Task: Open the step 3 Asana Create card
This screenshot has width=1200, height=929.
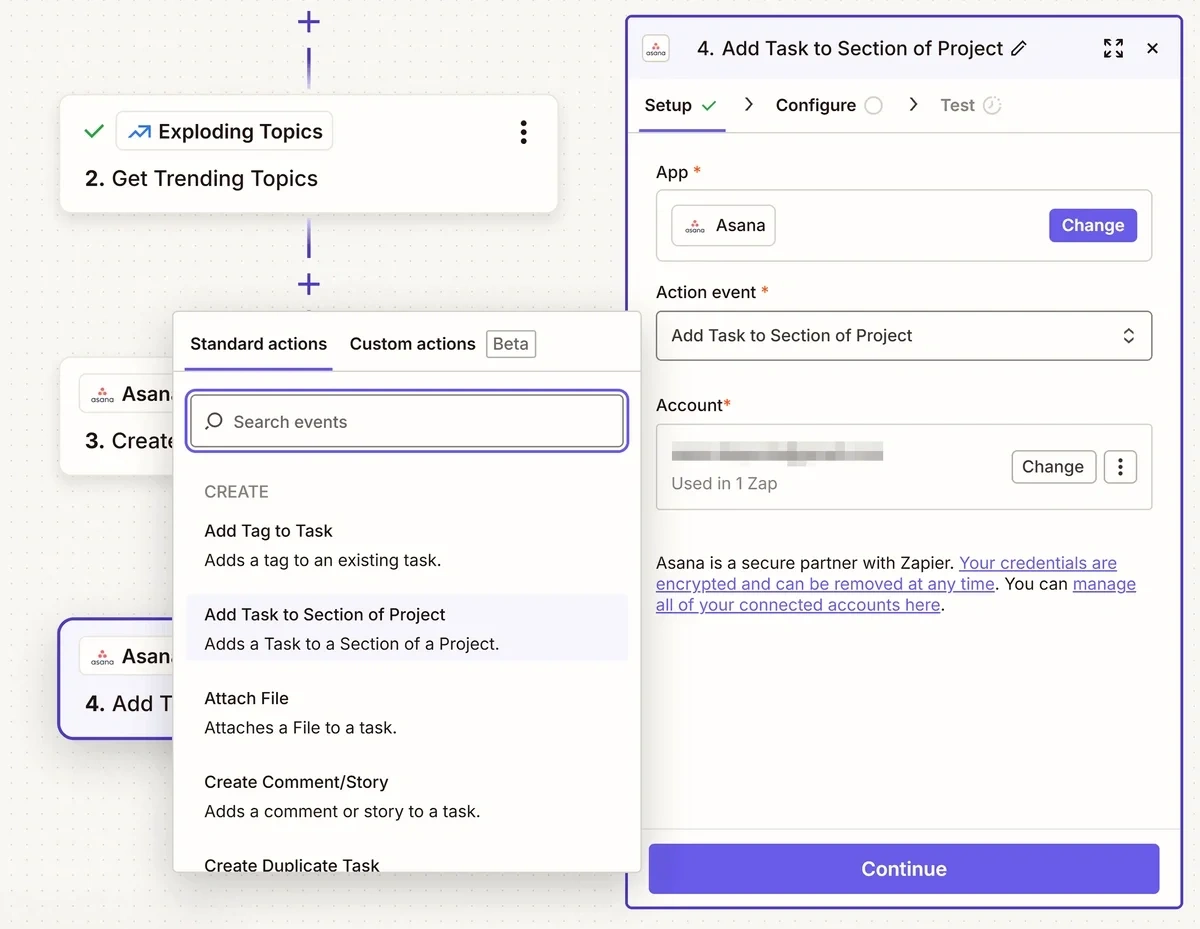Action: click(117, 417)
